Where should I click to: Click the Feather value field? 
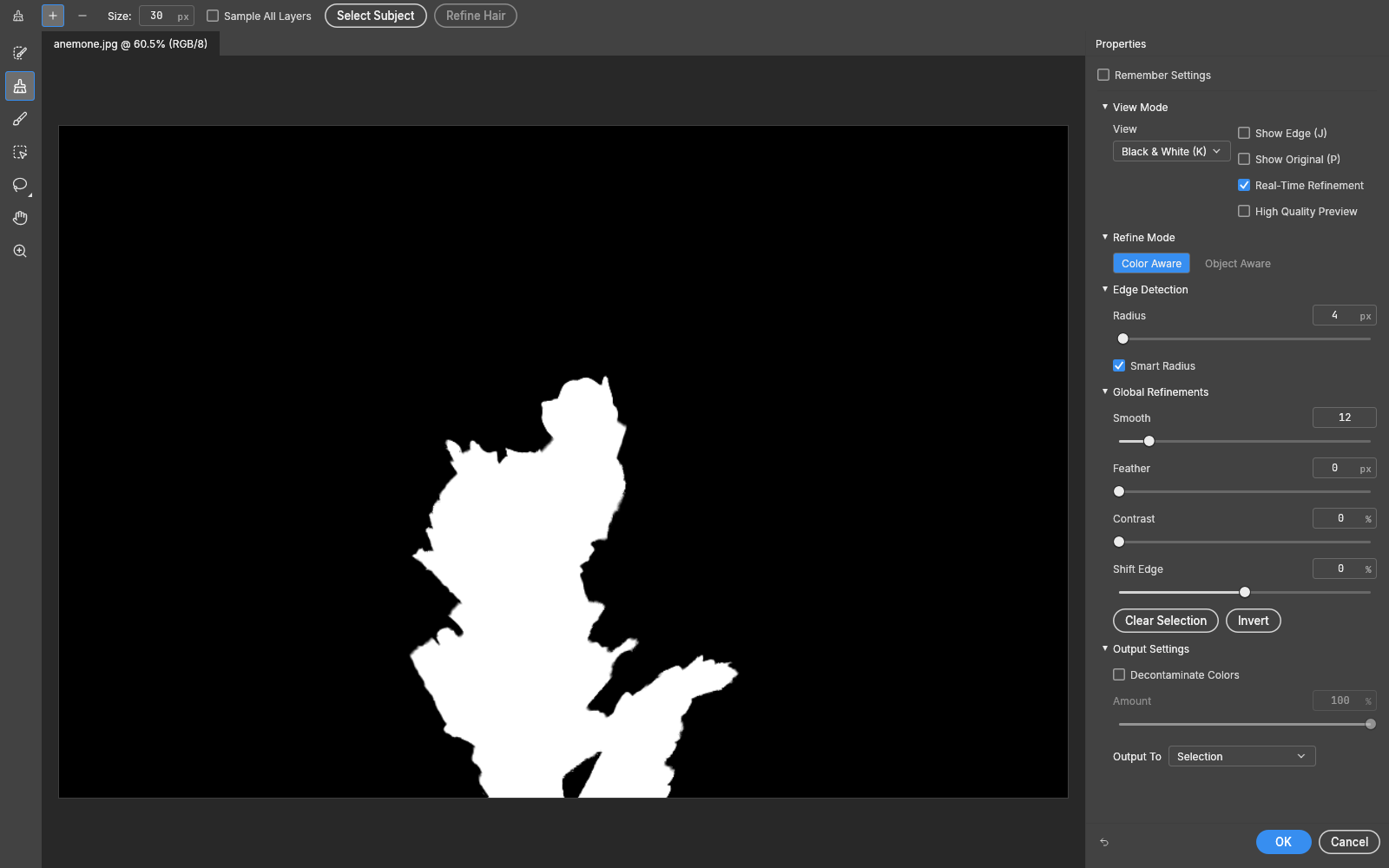pos(1345,468)
